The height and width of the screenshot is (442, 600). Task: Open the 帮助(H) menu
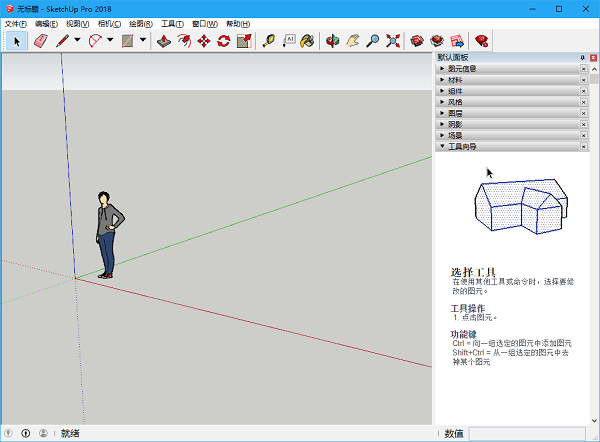pyautogui.click(x=238, y=24)
